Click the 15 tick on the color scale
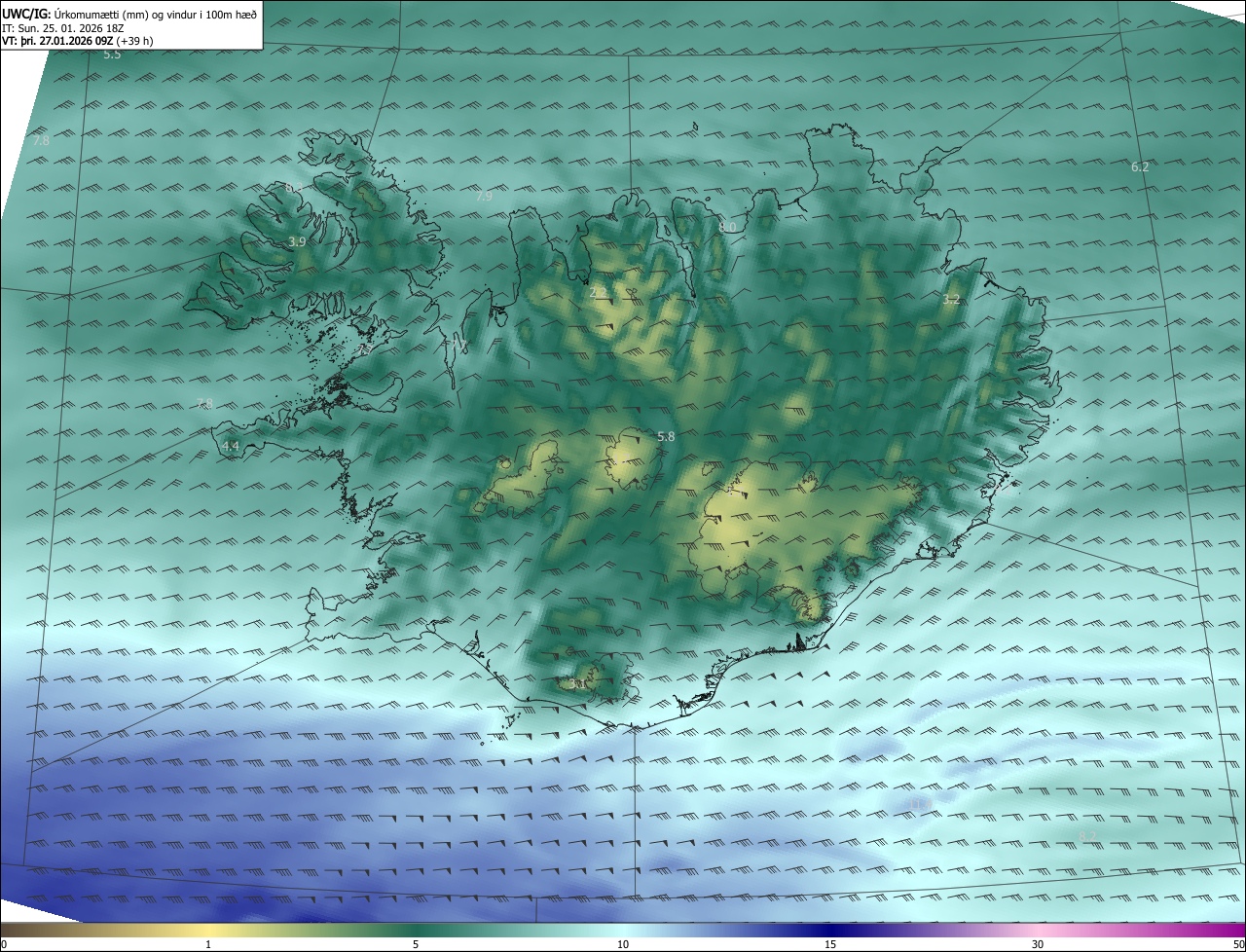The height and width of the screenshot is (952, 1246). tap(830, 944)
